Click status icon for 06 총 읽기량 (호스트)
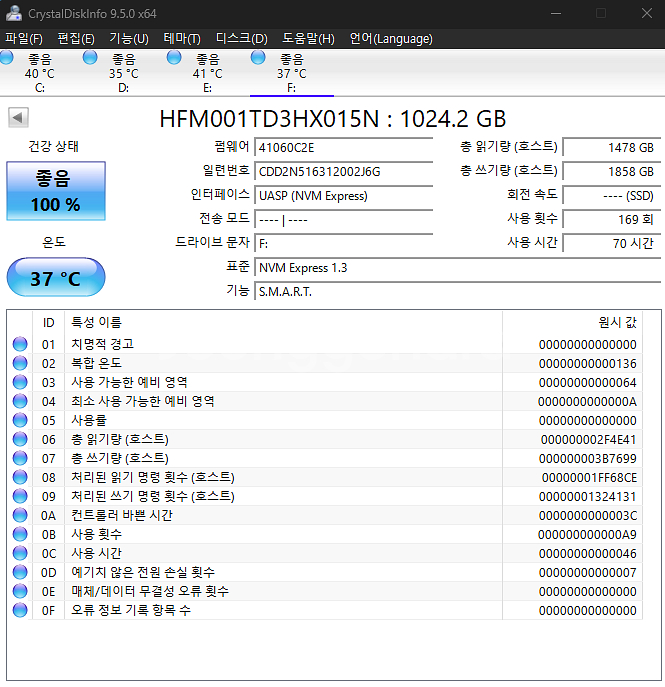 pos(20,439)
